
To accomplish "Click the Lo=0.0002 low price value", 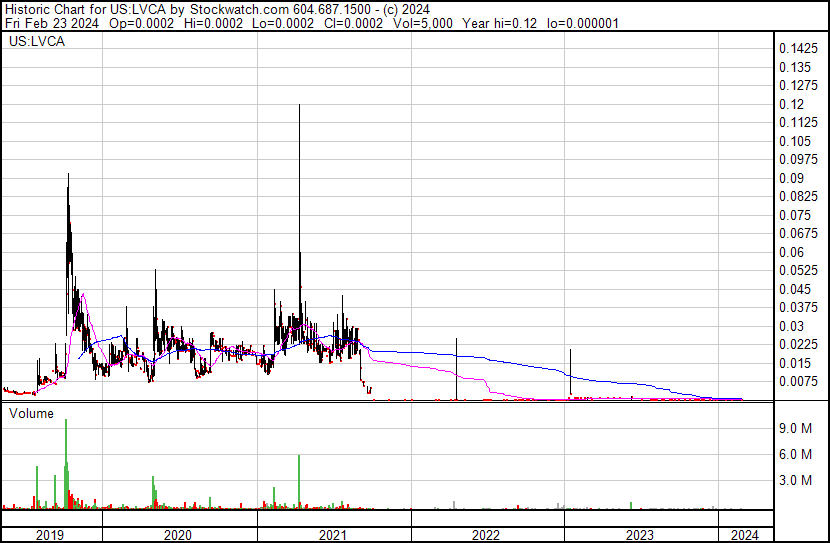I will [x=283, y=23].
